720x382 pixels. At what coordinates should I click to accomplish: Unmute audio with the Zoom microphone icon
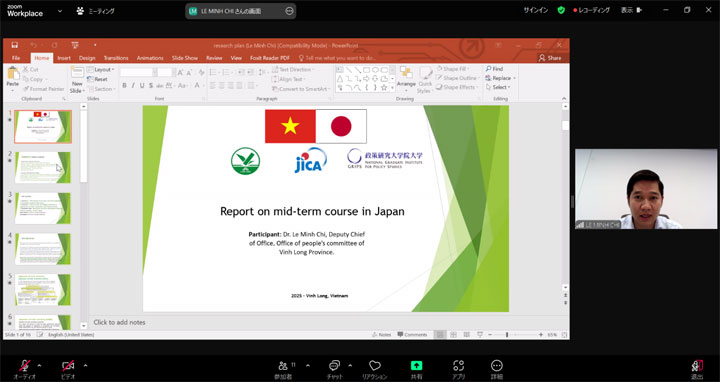(24, 366)
